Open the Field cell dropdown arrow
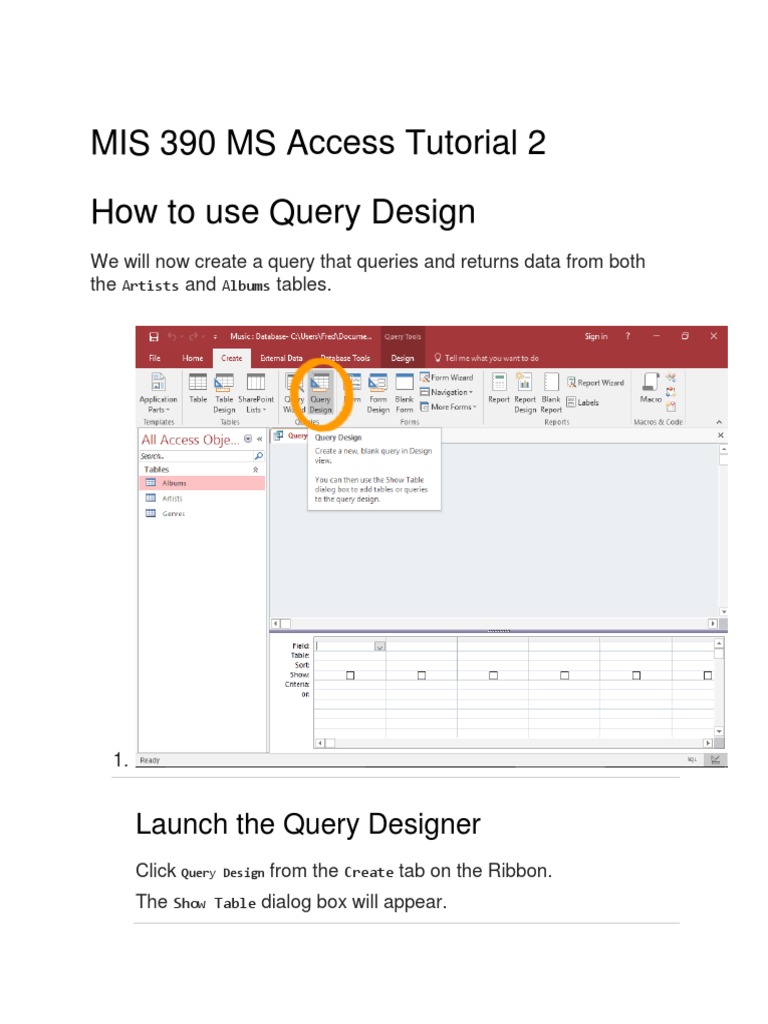This screenshot has height=1024, width=768. coord(379,646)
